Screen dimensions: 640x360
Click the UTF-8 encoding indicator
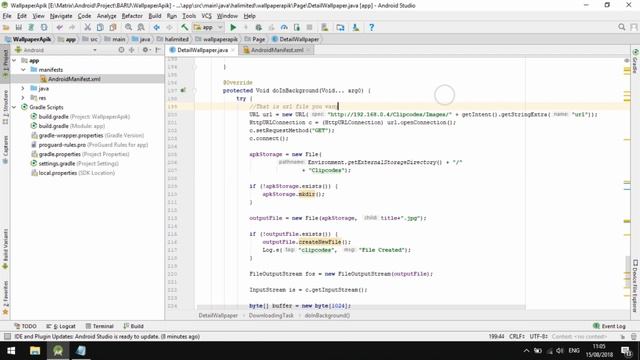538,337
